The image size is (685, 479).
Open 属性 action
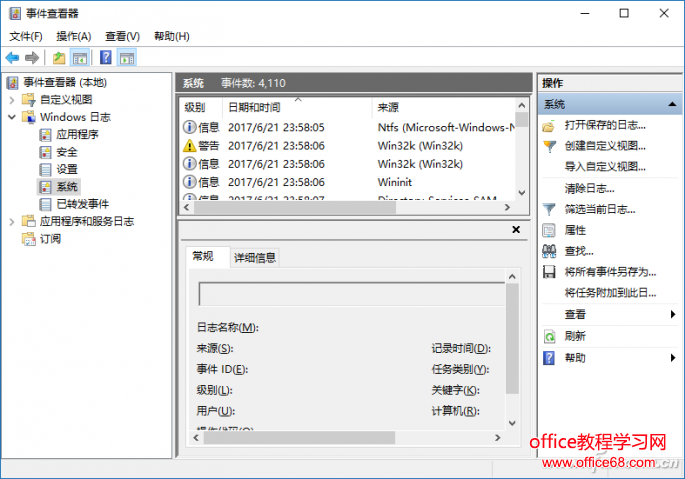tap(575, 230)
